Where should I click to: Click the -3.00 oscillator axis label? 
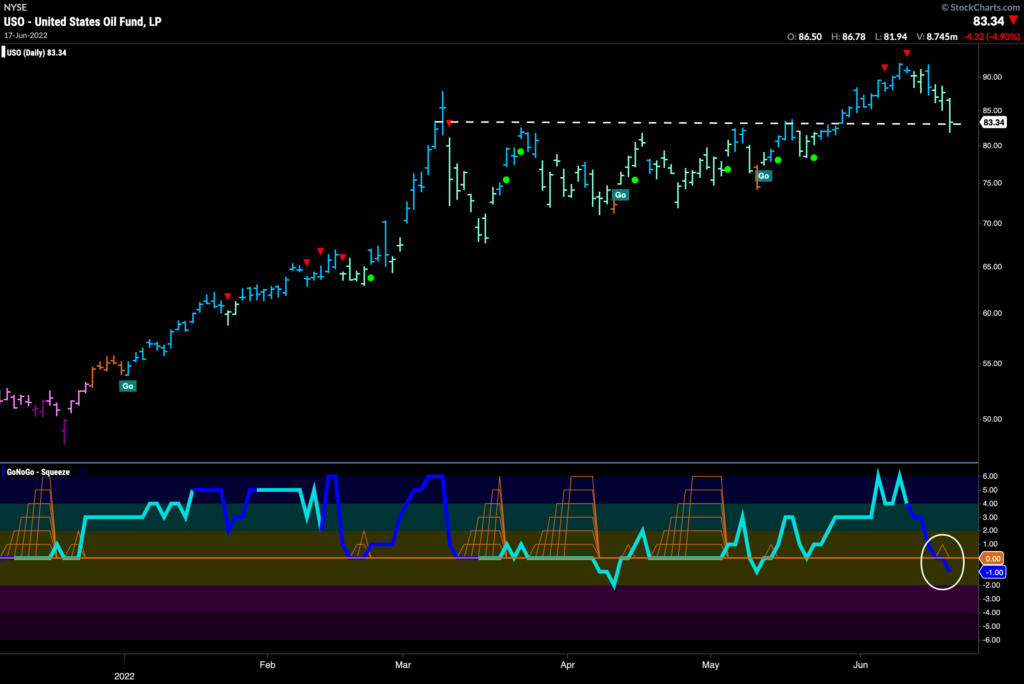990,599
